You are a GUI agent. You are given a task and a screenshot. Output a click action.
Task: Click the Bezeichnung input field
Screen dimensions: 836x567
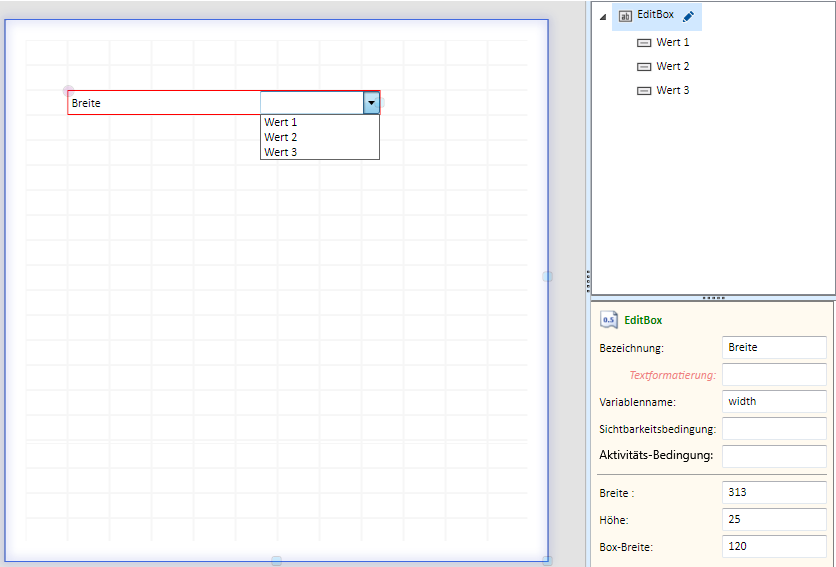pyautogui.click(x=774, y=347)
